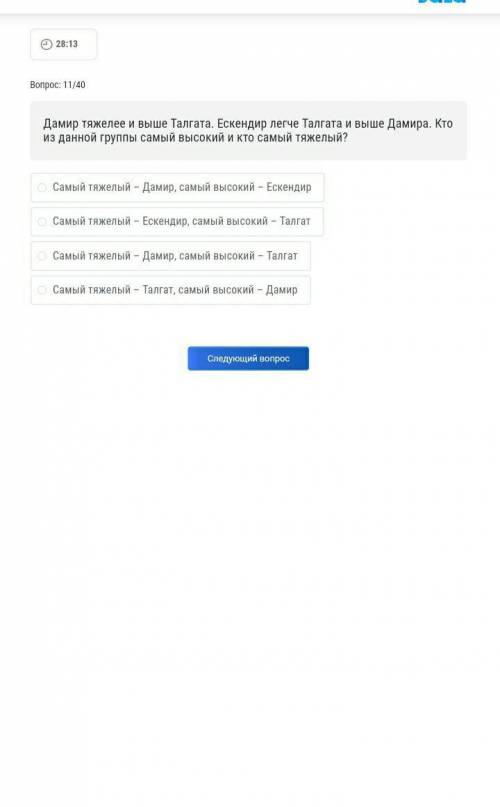Click the blue logo in the top corner

click(442, 2)
